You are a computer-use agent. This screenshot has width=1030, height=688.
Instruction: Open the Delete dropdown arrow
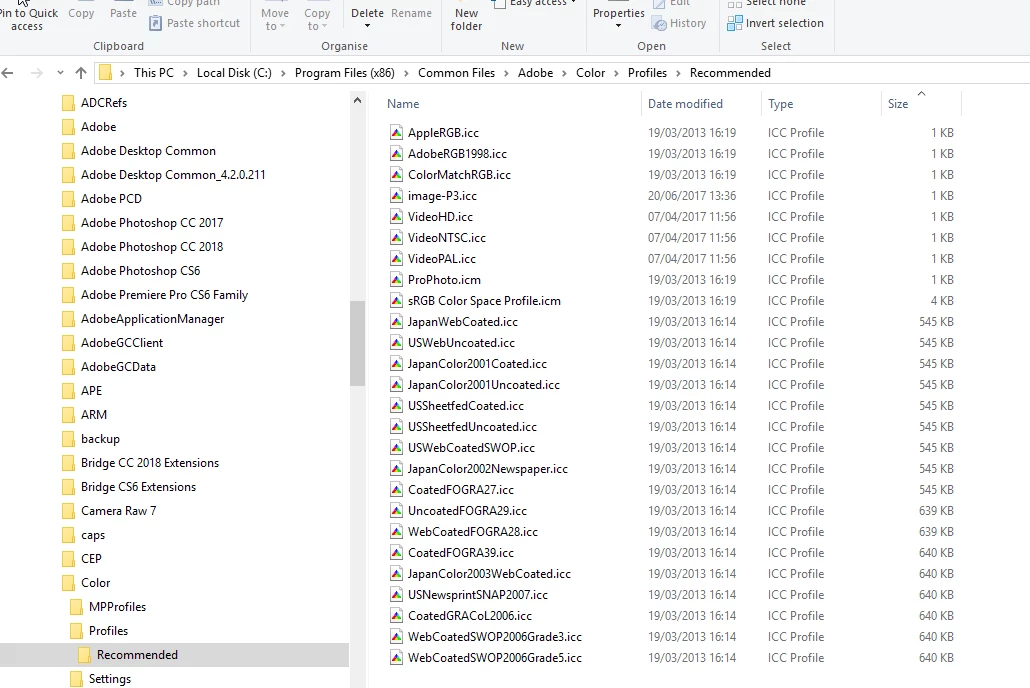click(x=367, y=26)
